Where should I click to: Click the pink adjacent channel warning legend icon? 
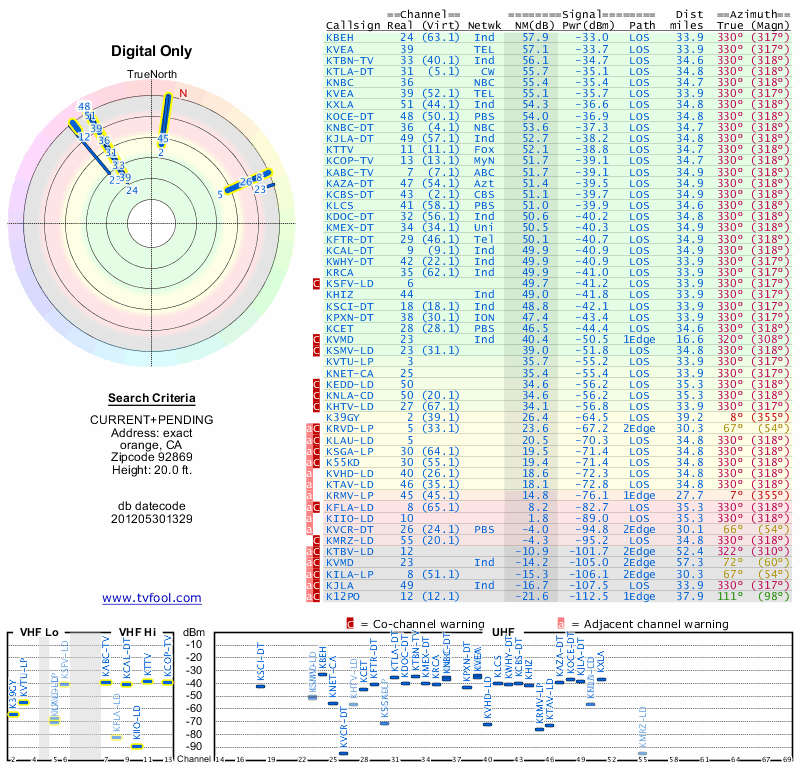click(562, 623)
